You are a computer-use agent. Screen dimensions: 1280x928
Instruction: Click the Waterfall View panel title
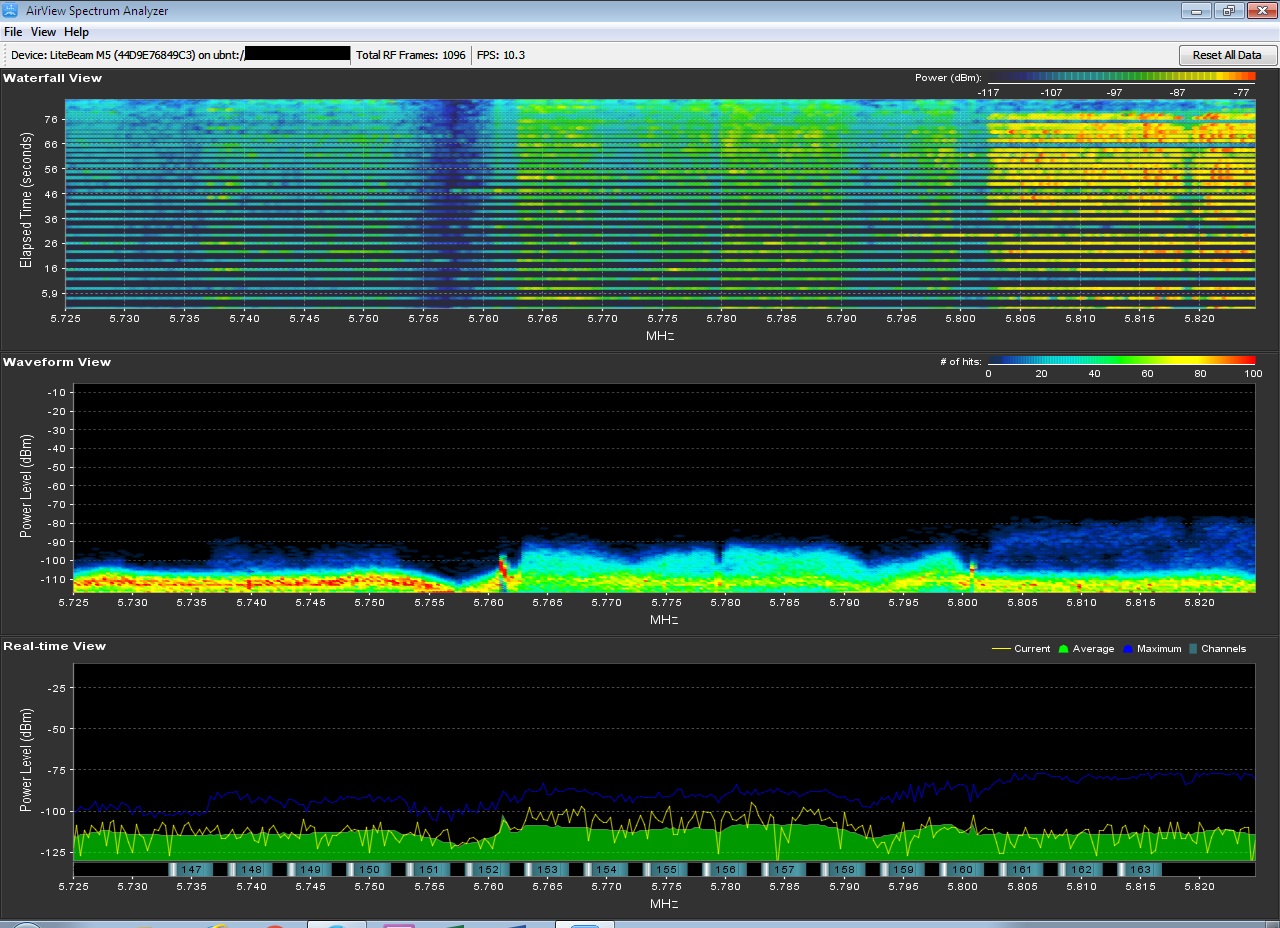point(52,78)
